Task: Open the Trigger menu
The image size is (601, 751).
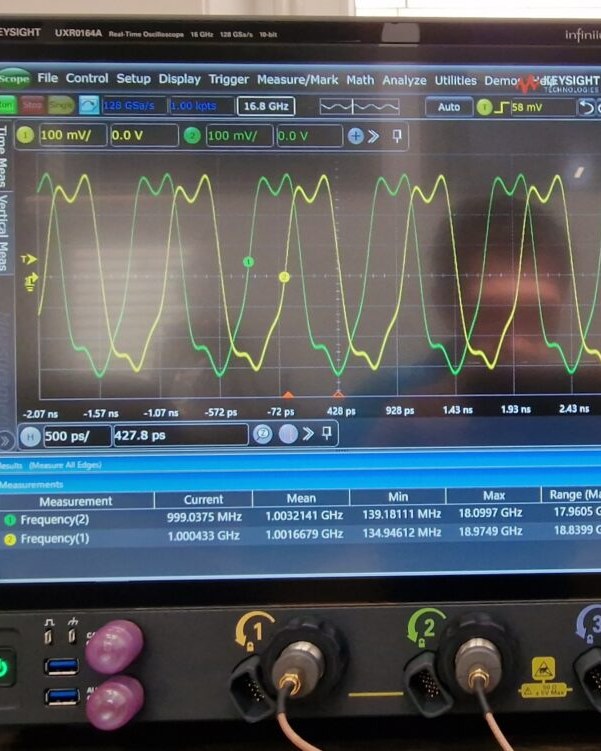Action: tap(229, 80)
